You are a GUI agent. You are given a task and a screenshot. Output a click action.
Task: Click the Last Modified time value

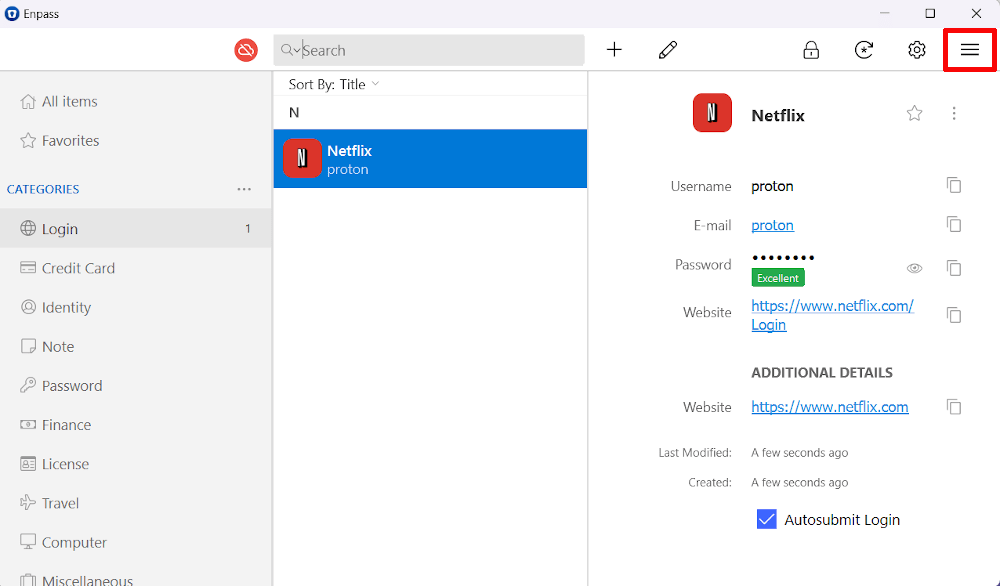(799, 453)
